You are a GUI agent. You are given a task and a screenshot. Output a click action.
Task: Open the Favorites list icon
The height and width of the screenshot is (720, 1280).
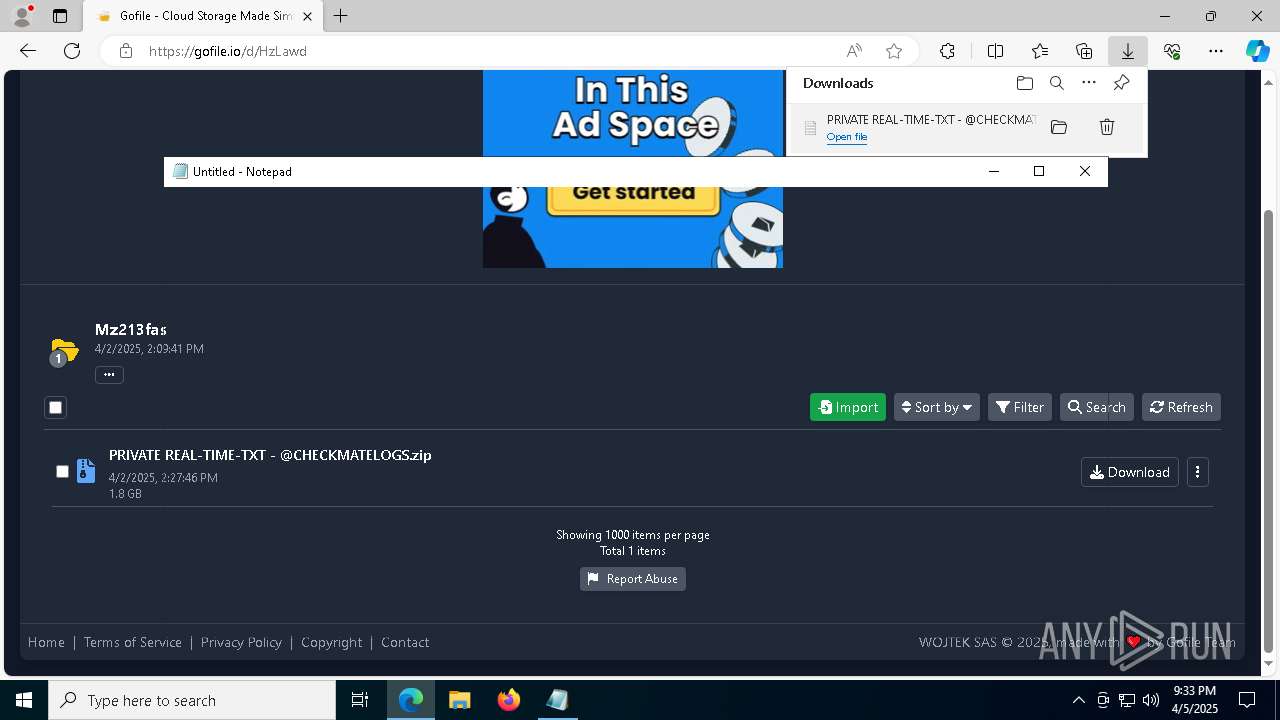click(x=1040, y=51)
